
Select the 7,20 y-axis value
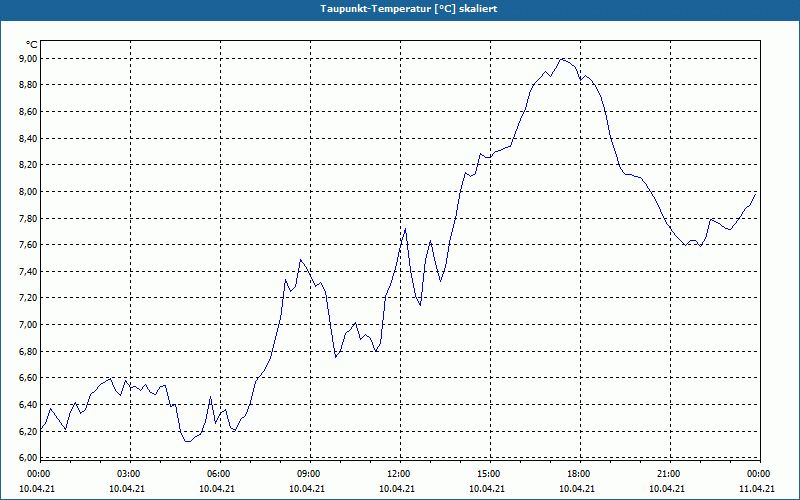pos(29,297)
